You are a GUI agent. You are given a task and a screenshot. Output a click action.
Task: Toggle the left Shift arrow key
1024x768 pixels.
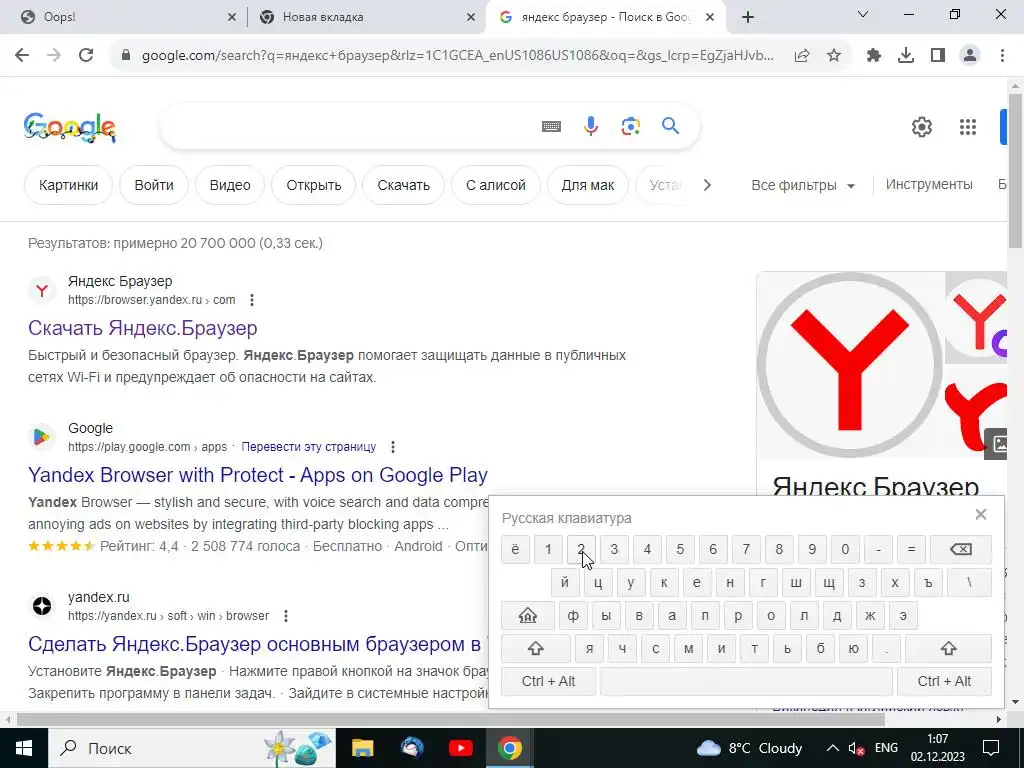pyautogui.click(x=536, y=648)
